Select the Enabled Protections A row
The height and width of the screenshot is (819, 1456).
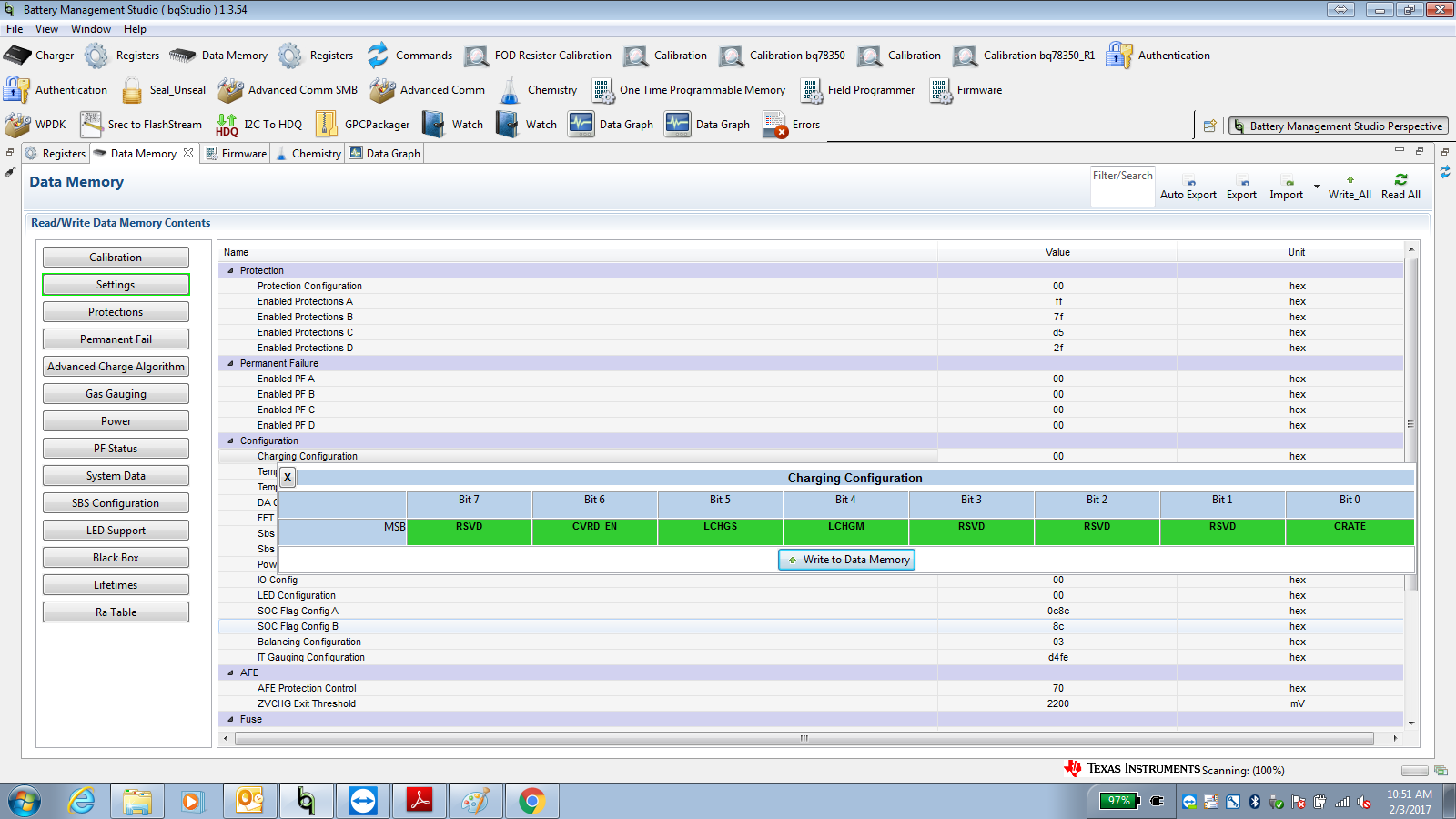[x=810, y=302]
